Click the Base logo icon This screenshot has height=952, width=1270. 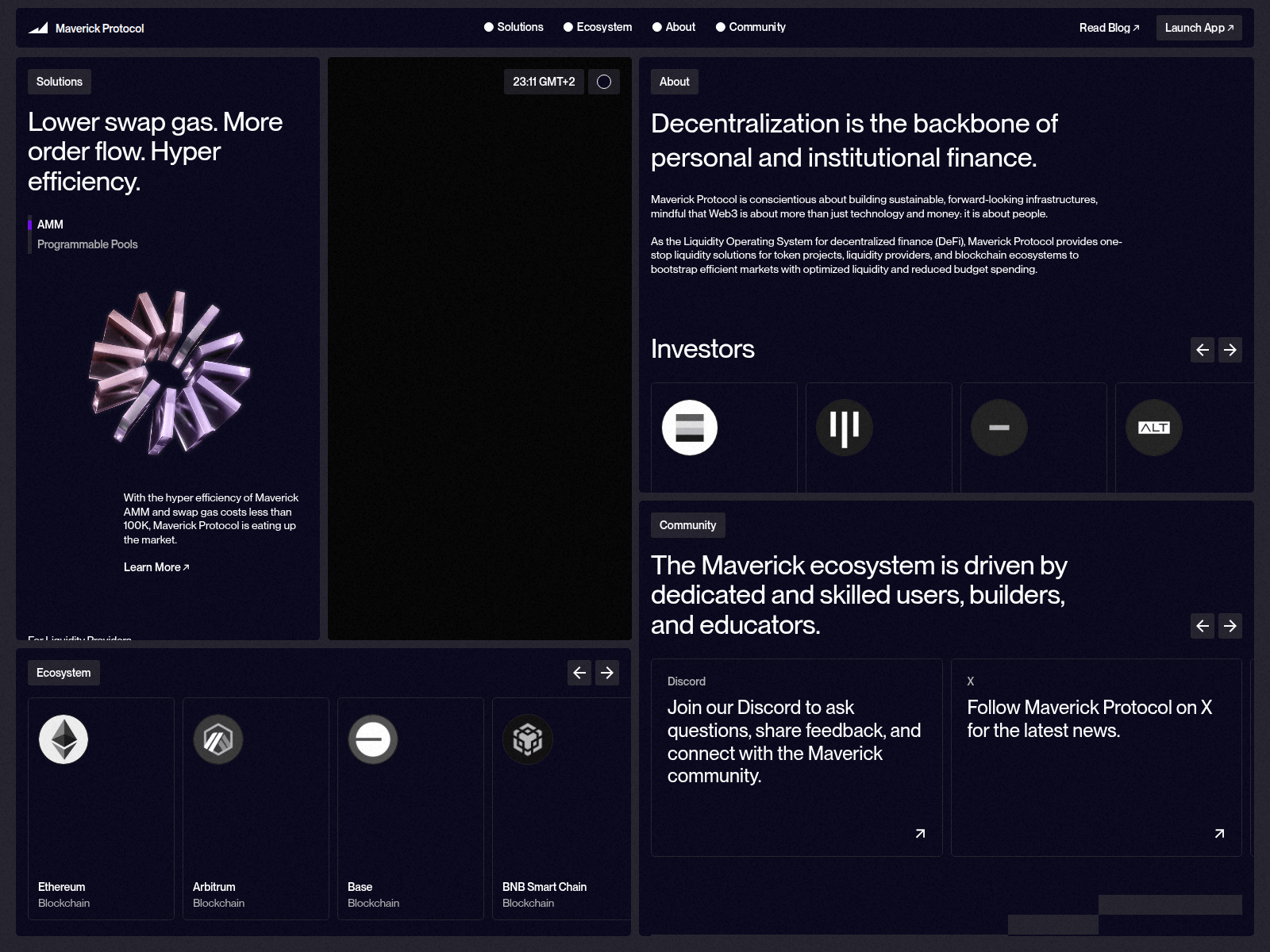(x=373, y=739)
